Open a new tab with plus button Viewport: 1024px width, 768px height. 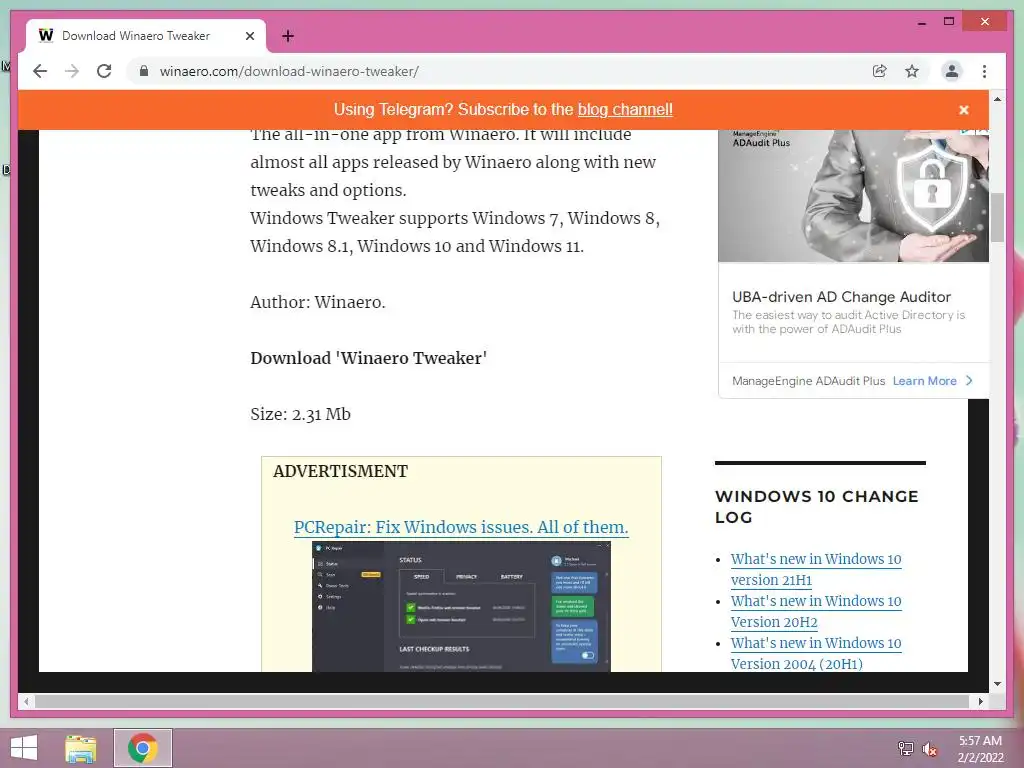click(288, 36)
